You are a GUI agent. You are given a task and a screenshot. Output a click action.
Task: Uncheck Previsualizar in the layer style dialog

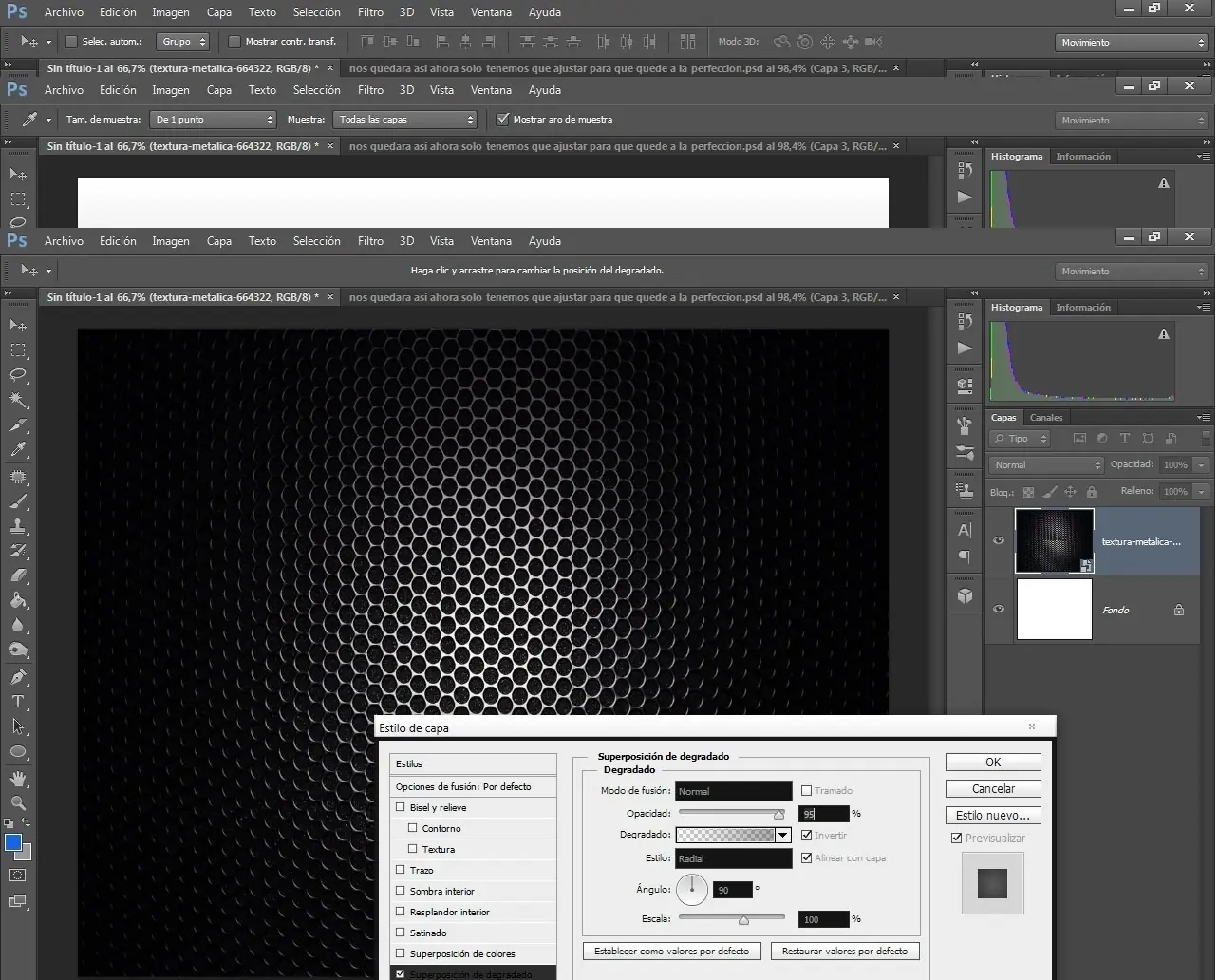(956, 838)
